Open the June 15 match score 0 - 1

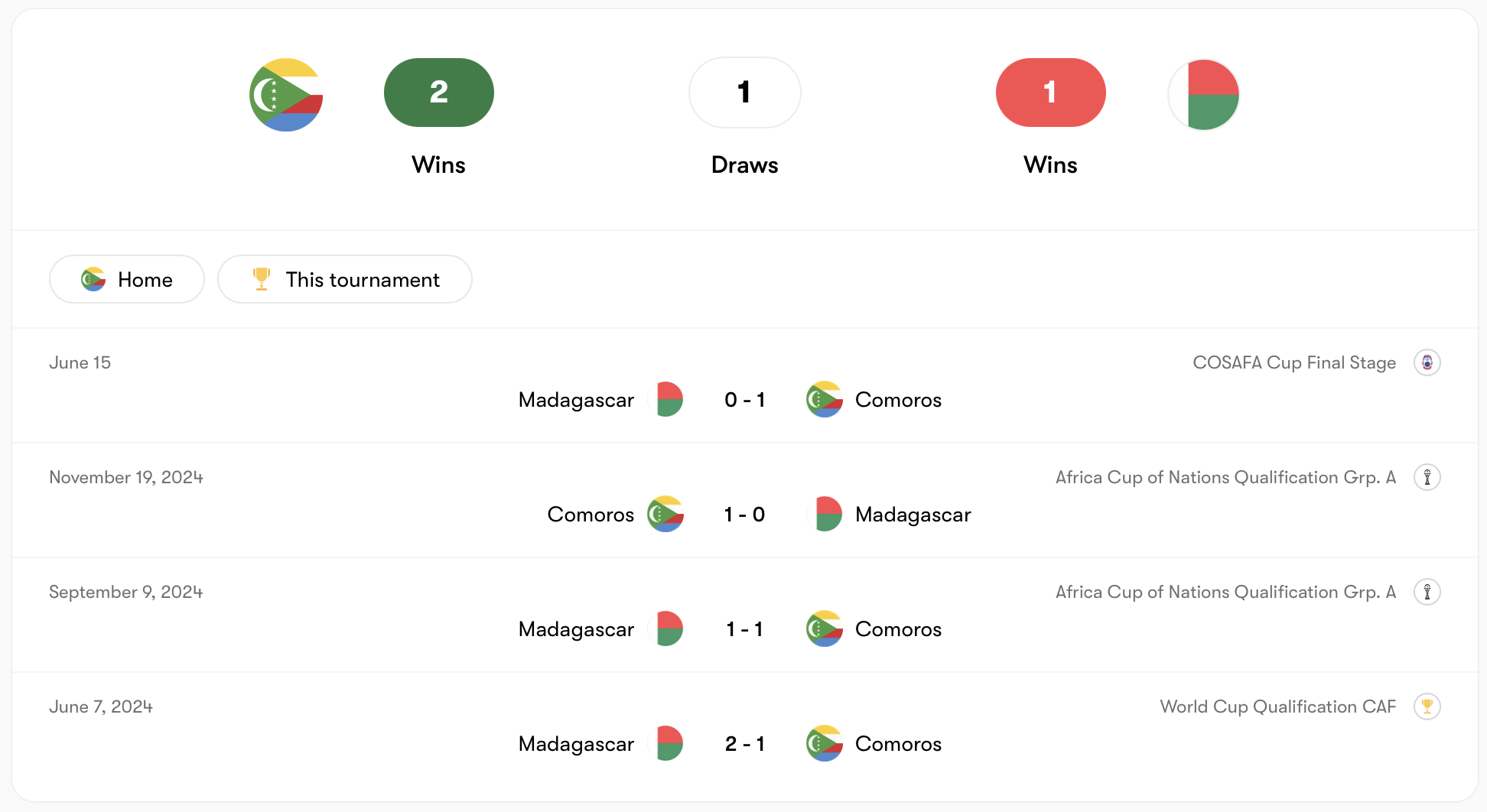744,400
